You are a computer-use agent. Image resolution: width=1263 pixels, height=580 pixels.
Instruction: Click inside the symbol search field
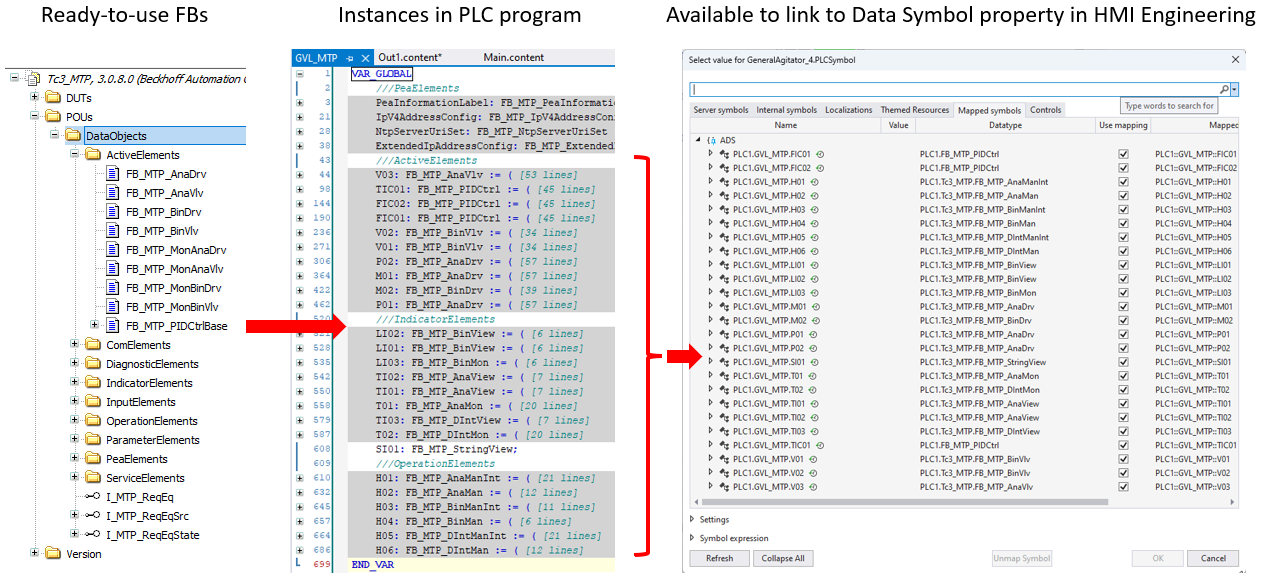coord(900,88)
